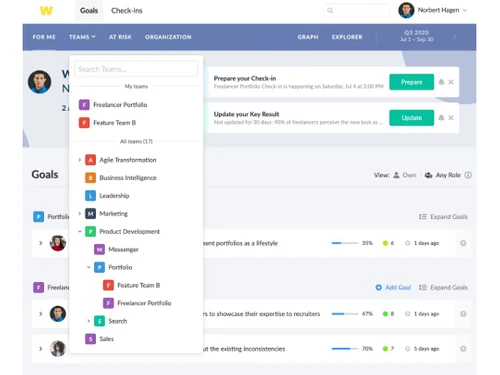500x375 pixels.
Task: Go to the next quarter with the arrow
Action: pyautogui.click(x=455, y=37)
